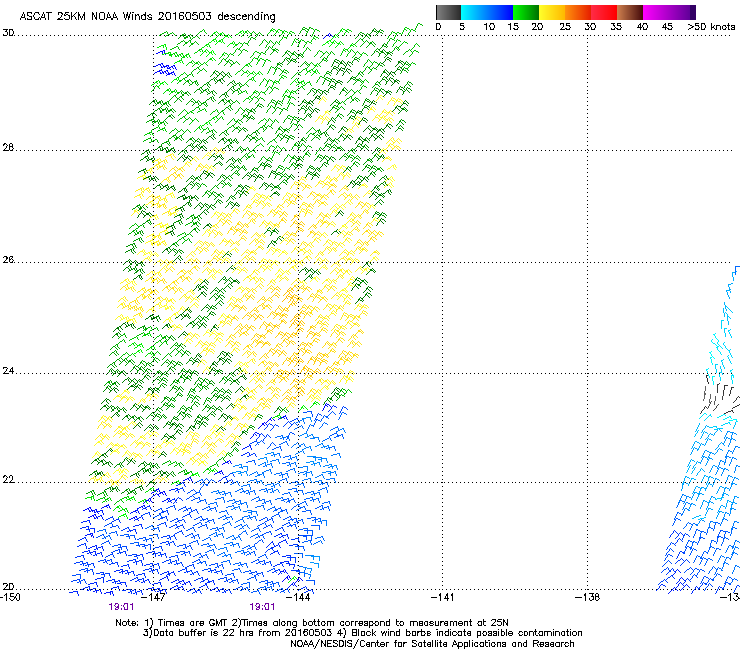This screenshot has height=650, width=740.
Task: Select the orange 25-30 knots legend color
Action: click(x=578, y=12)
